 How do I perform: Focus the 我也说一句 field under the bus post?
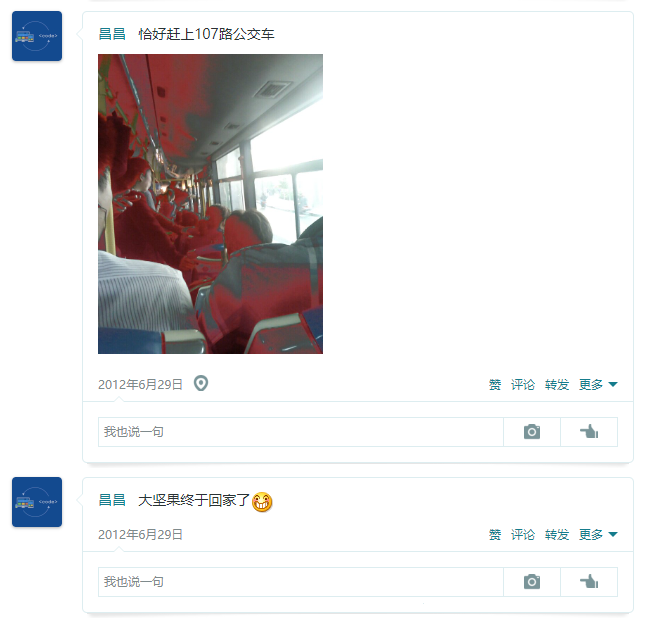(x=301, y=432)
